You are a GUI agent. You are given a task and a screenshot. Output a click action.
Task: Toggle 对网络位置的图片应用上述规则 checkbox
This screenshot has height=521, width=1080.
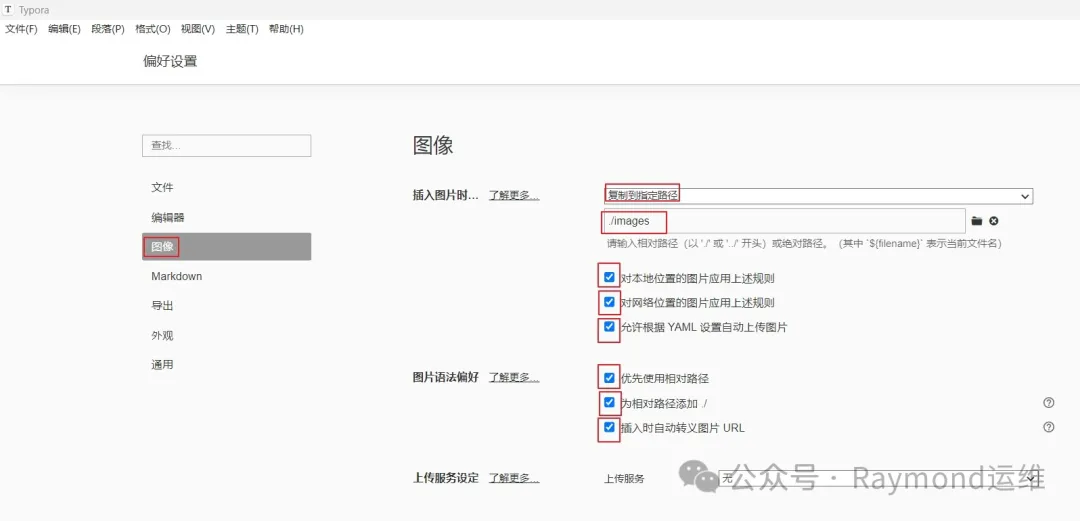pyautogui.click(x=609, y=302)
